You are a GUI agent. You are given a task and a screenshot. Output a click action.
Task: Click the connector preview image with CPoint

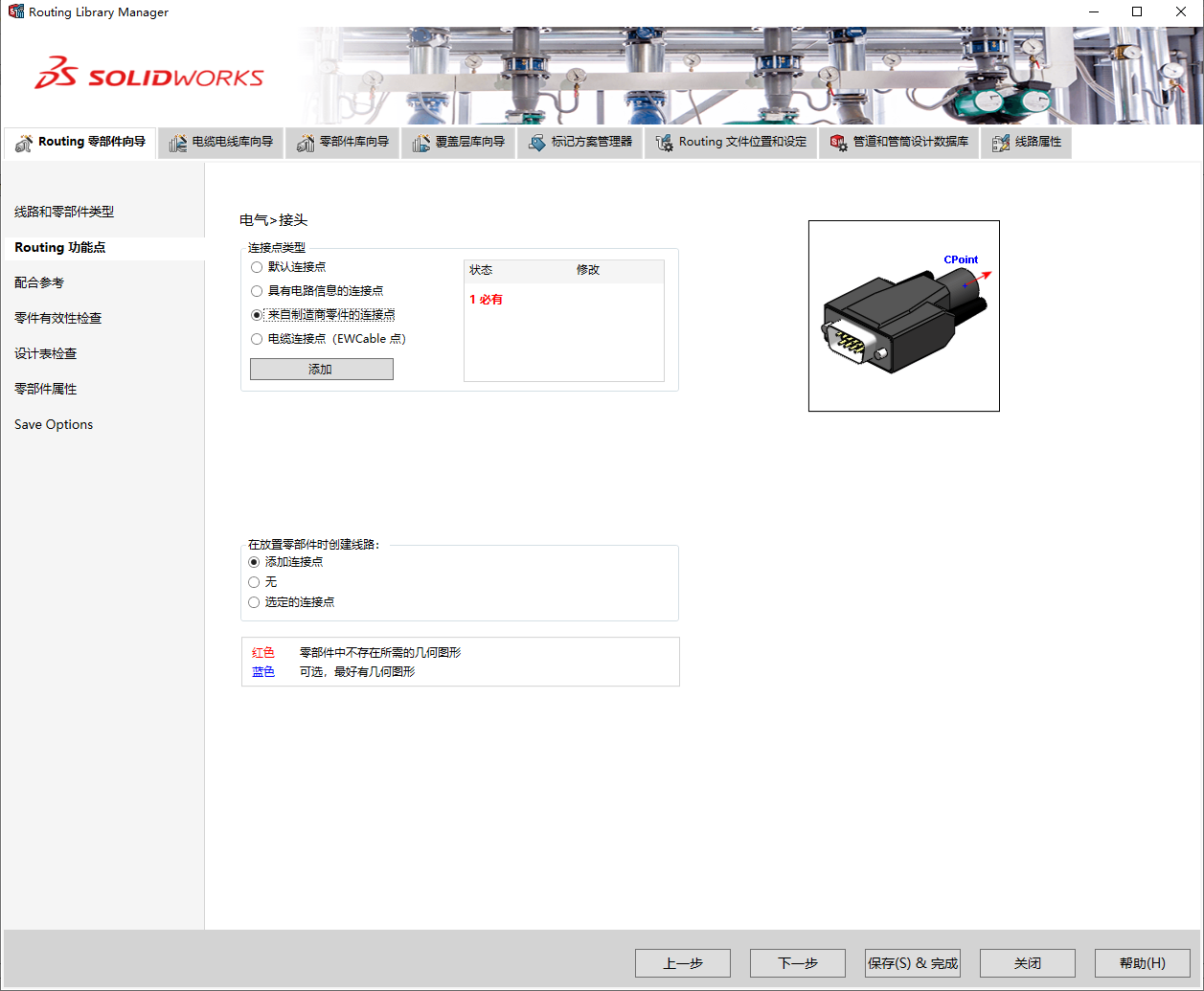click(904, 315)
